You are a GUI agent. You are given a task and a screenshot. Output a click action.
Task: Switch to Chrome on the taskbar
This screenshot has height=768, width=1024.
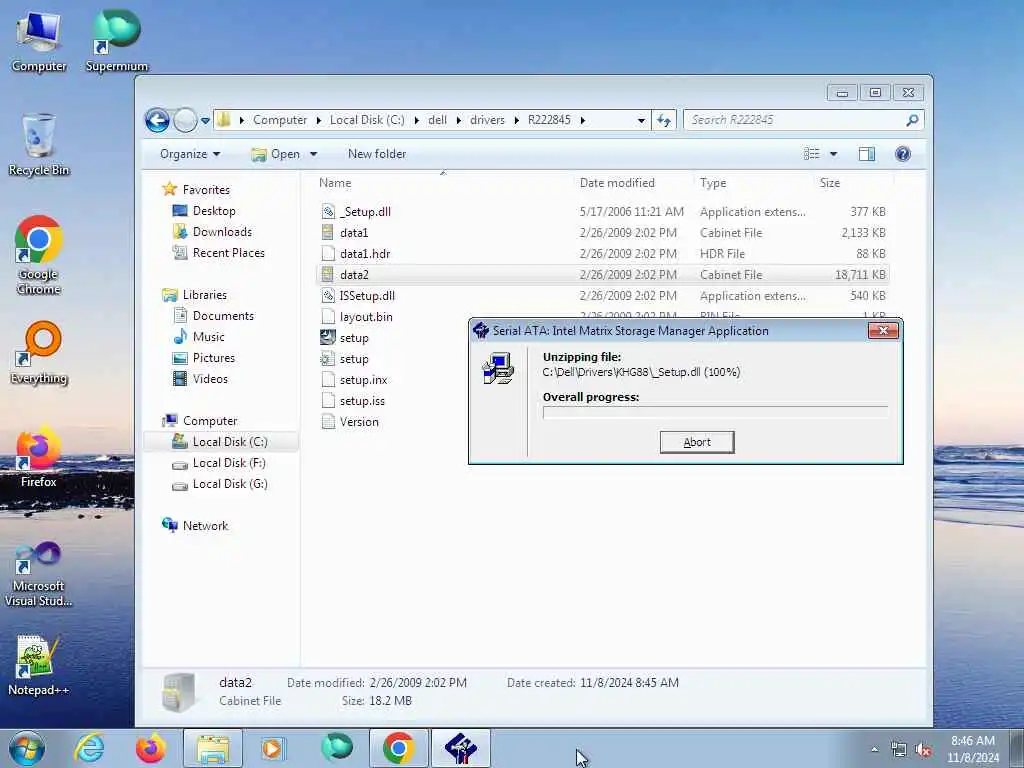(x=398, y=748)
